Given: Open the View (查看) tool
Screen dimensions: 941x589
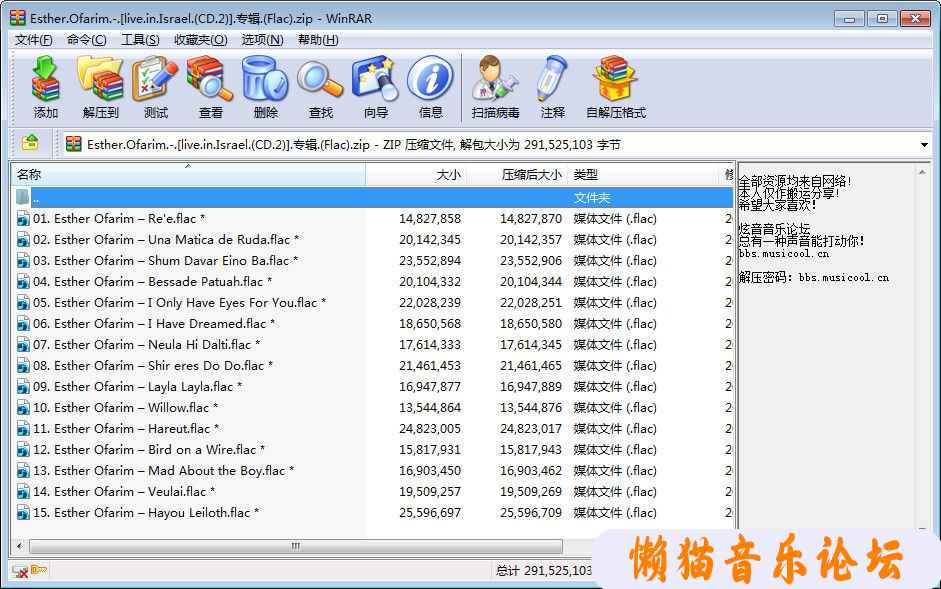Looking at the screenshot, I should coord(210,87).
